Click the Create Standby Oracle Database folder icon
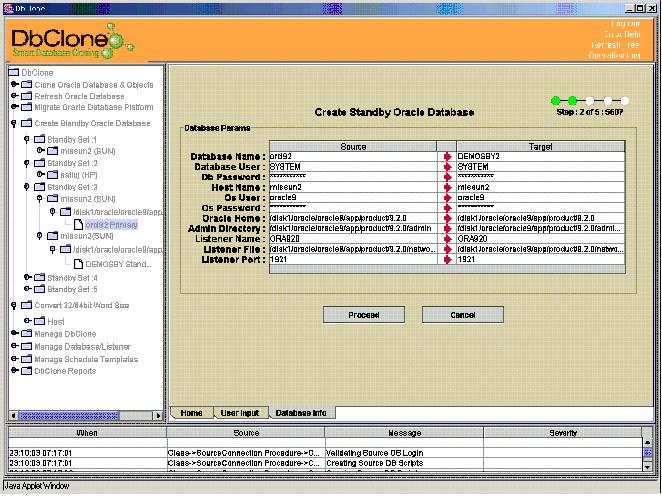 (27, 123)
